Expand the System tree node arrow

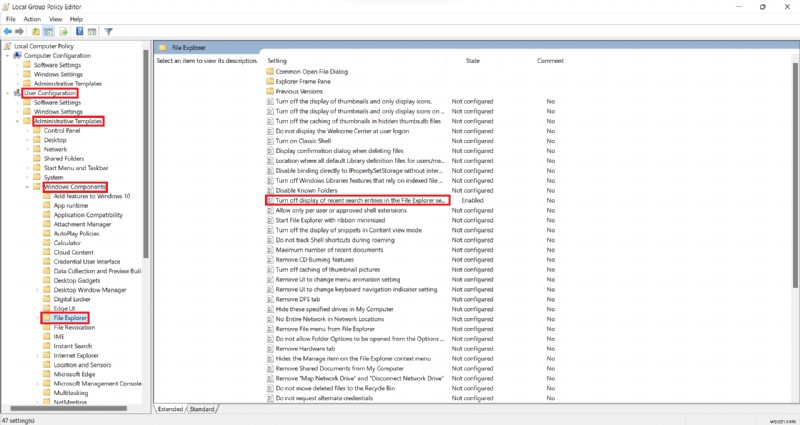28,177
